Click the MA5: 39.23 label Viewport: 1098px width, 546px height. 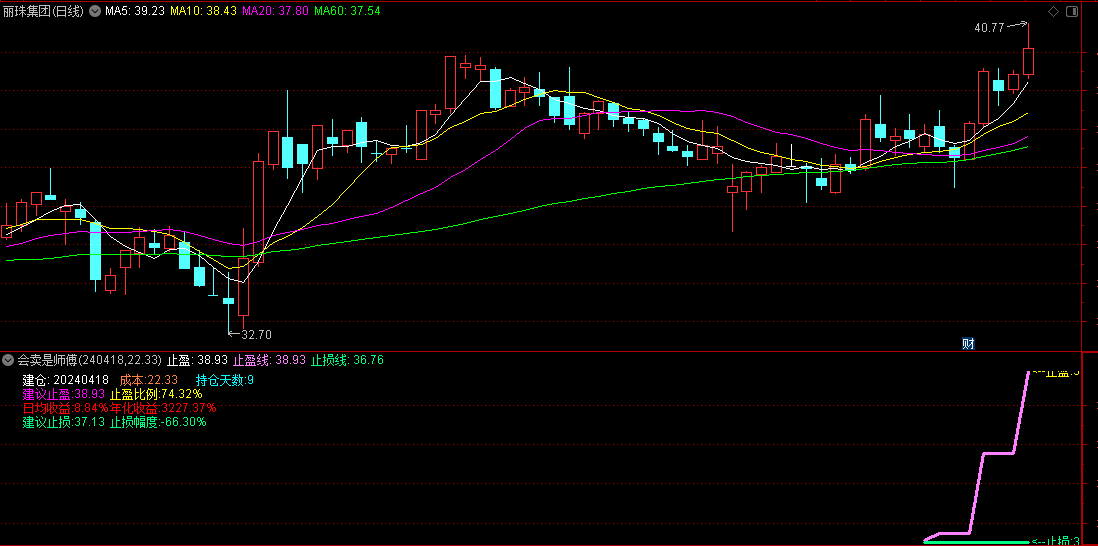click(x=134, y=11)
